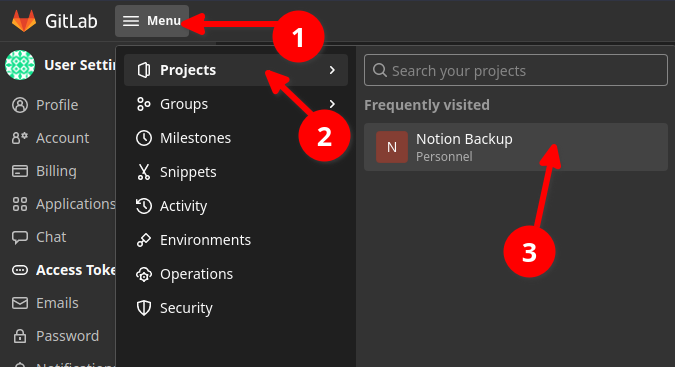Go to Profile in sidebar
The image size is (675, 367).
(57, 105)
